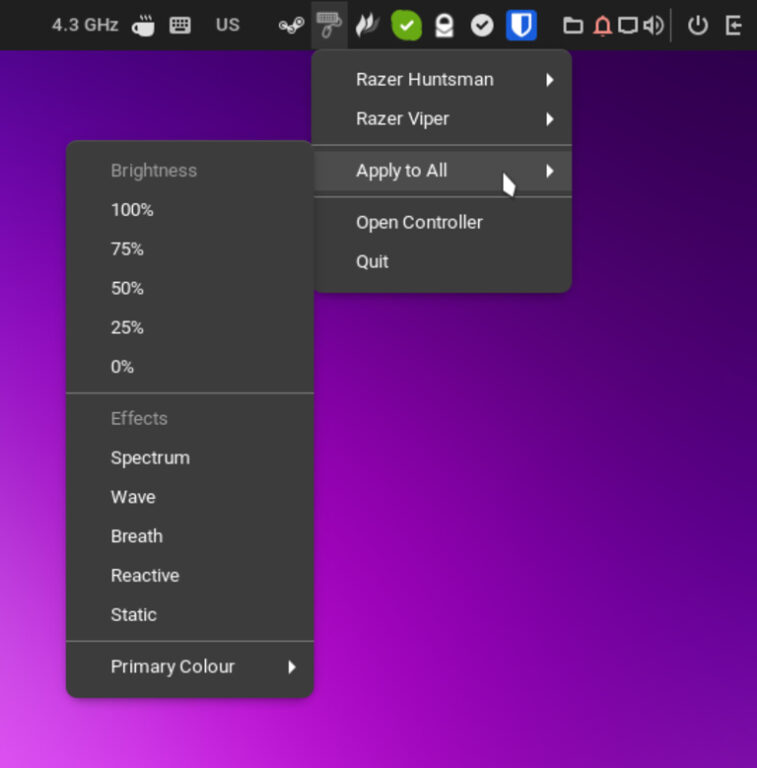Open the Apply to All submenu

pos(442,170)
